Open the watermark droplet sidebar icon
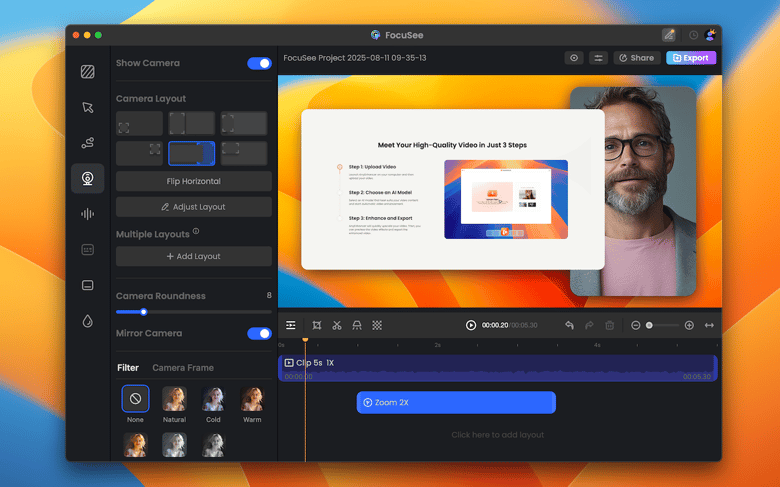 click(88, 321)
